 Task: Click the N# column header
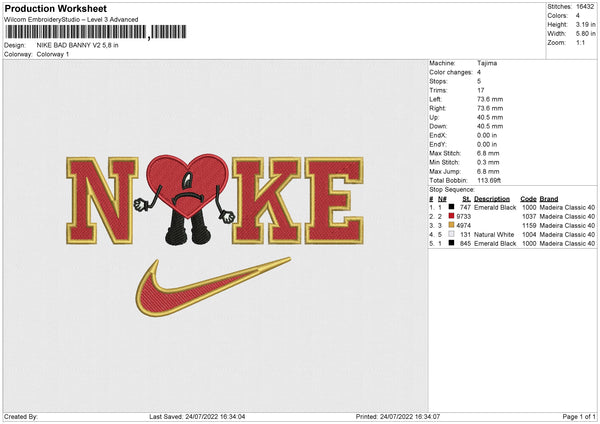[442, 199]
